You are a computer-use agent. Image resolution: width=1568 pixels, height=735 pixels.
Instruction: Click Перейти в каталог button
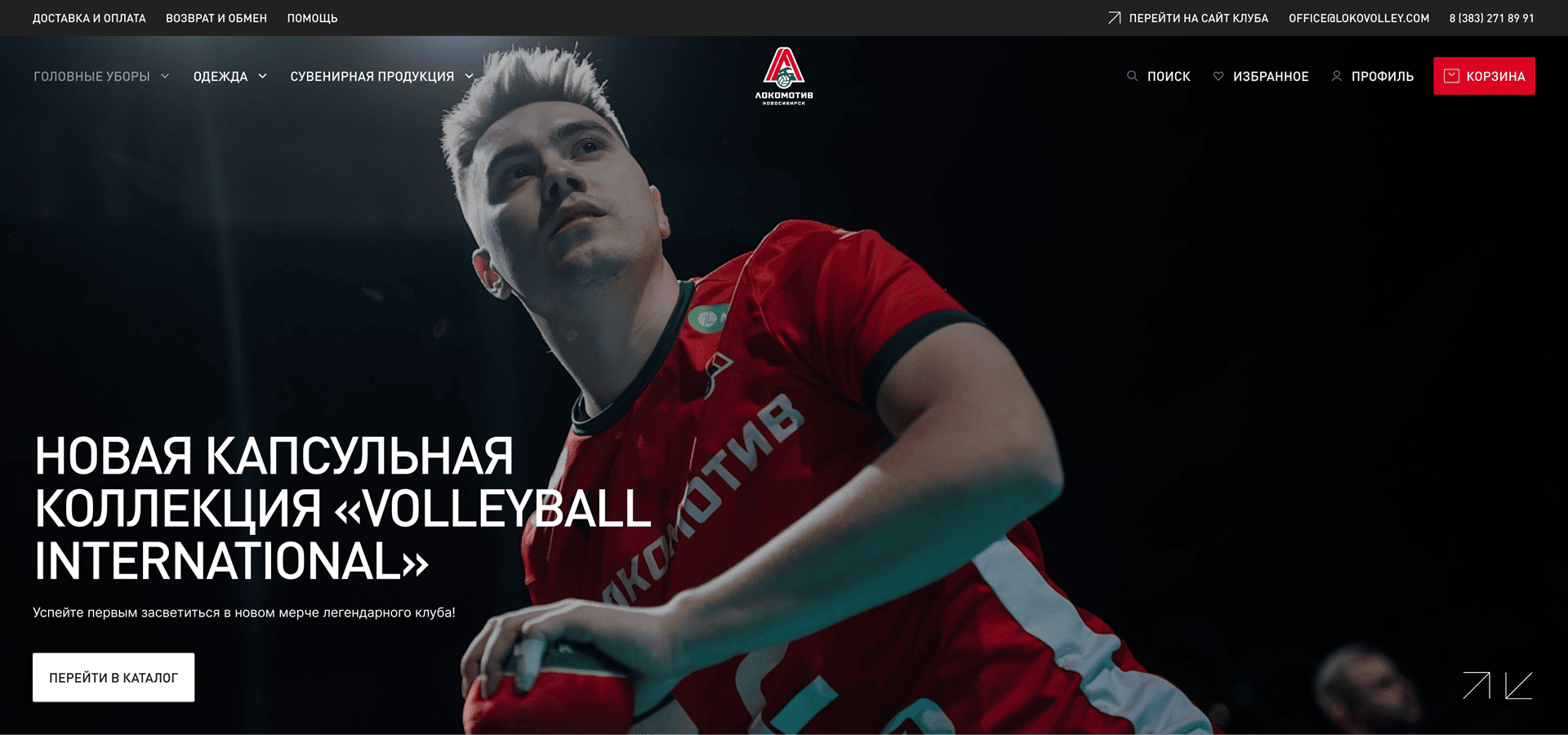(114, 677)
